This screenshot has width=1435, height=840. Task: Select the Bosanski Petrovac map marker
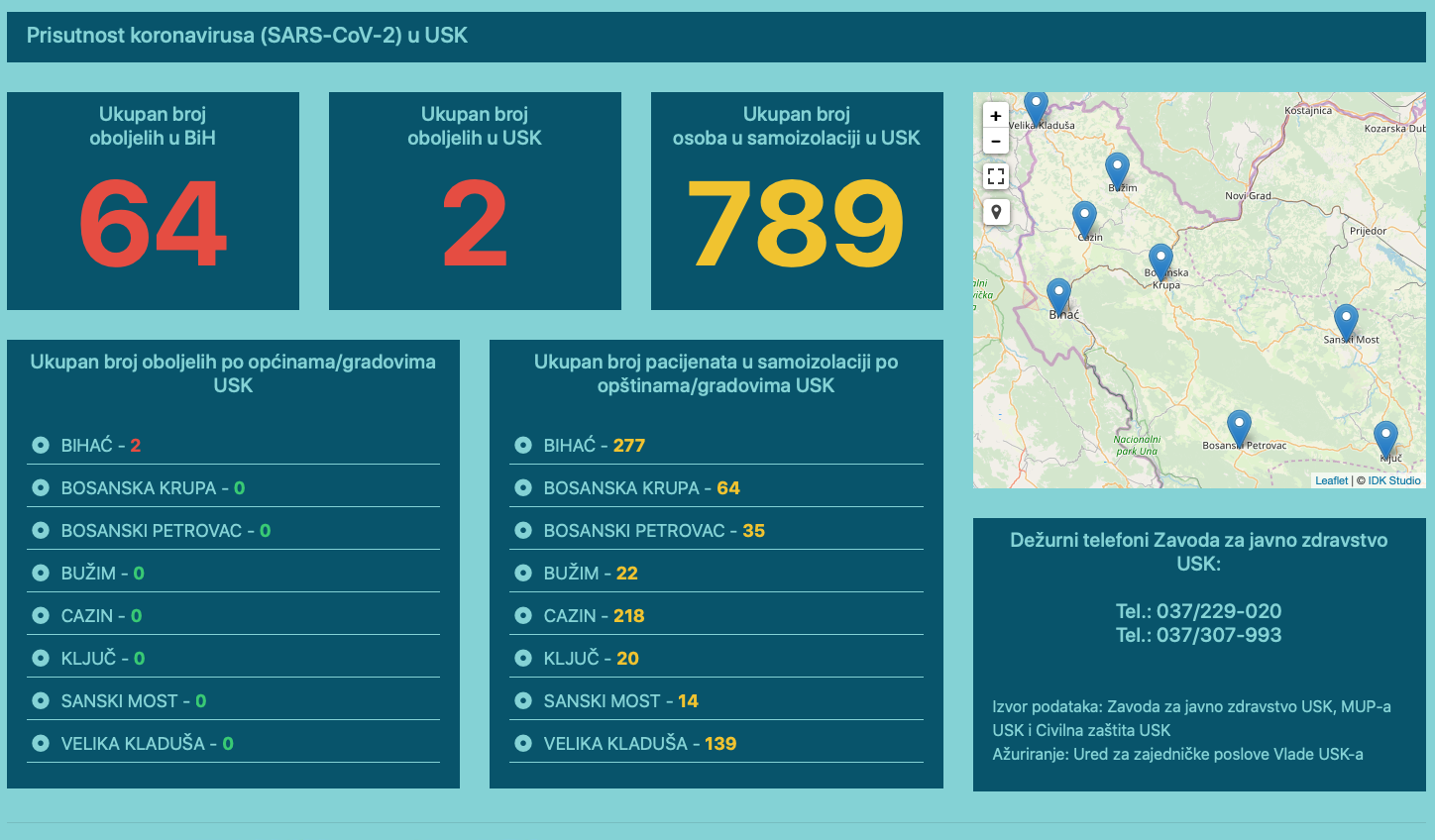coord(1239,427)
